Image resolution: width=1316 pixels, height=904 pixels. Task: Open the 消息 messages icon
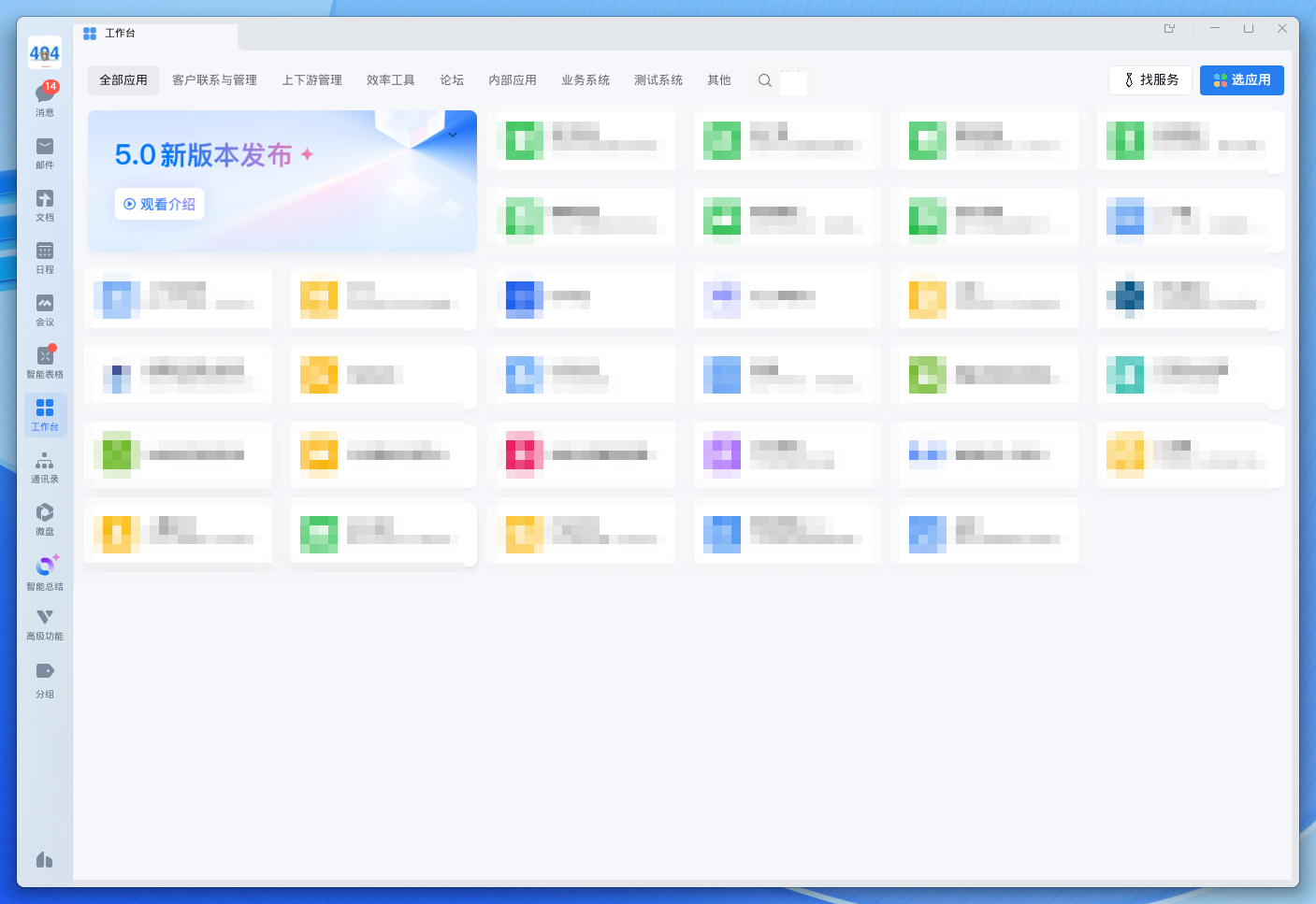point(45,98)
